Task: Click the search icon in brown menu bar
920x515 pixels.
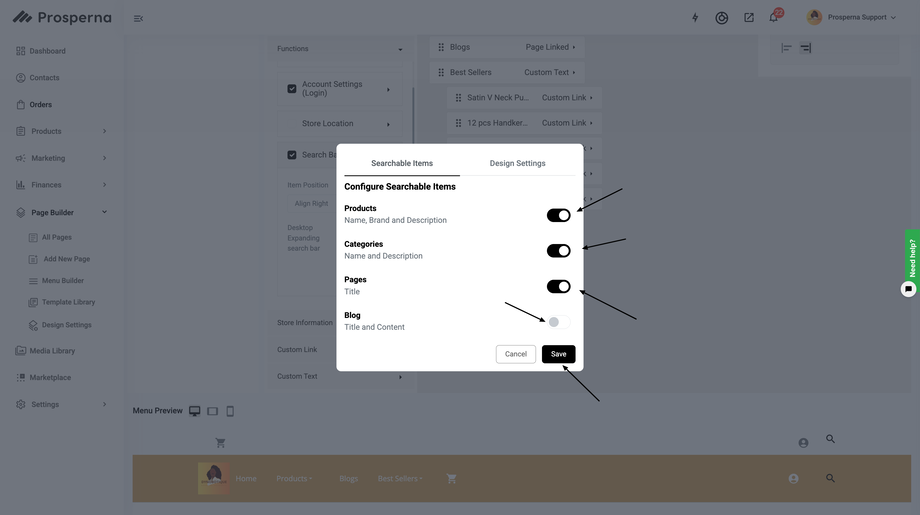Action: pyautogui.click(x=830, y=478)
